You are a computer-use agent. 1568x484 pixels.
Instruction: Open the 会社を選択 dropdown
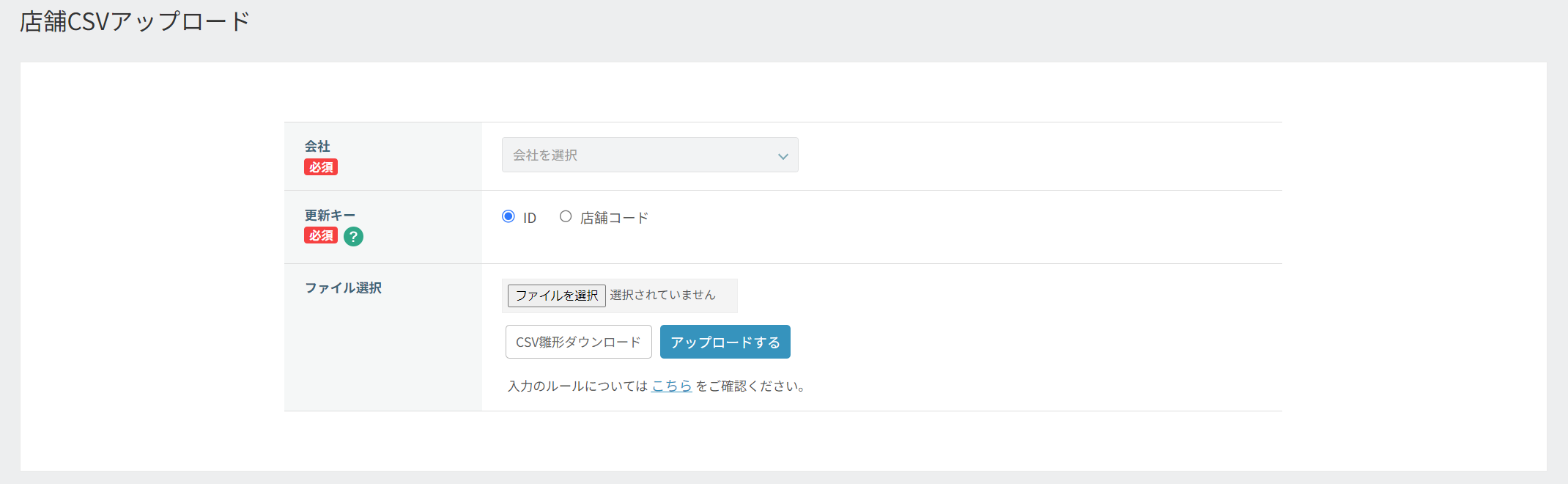637,155
